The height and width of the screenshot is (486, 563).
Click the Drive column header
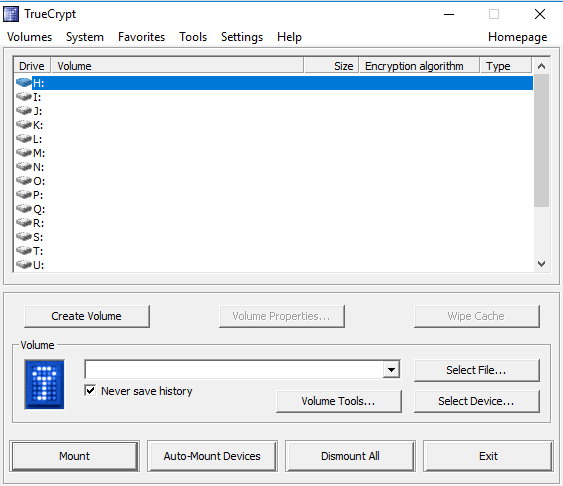(32, 66)
